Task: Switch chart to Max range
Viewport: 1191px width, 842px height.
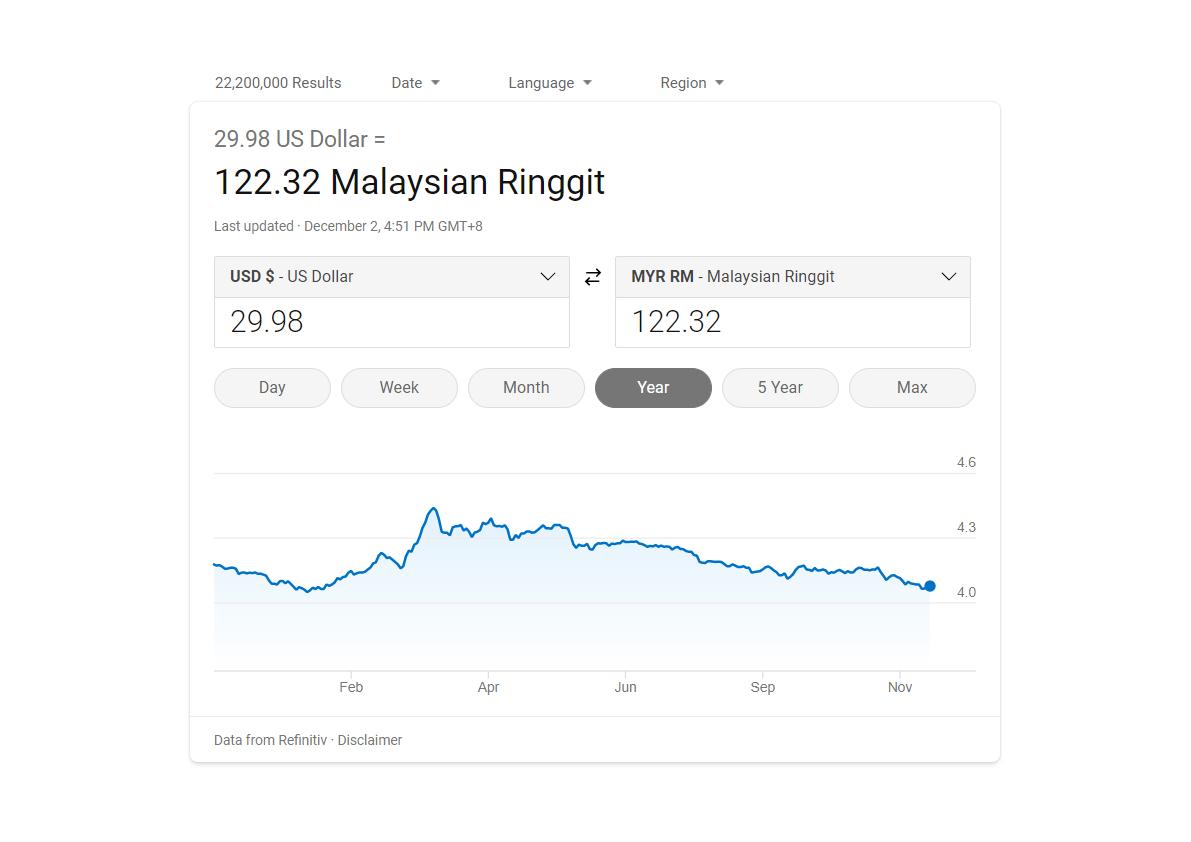Action: (x=912, y=388)
